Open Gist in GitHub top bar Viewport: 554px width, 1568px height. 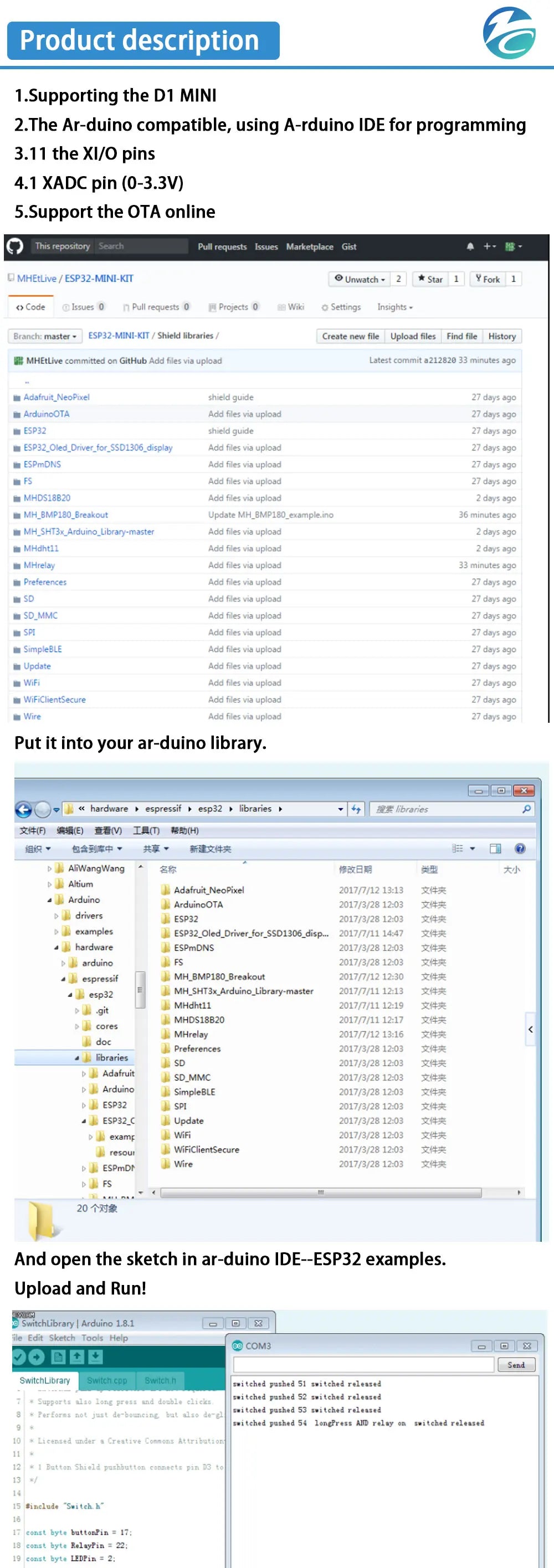349,246
